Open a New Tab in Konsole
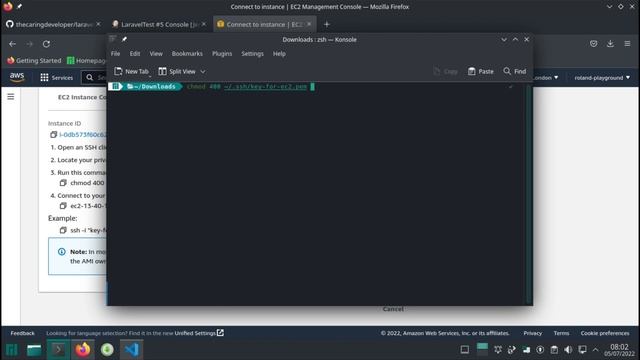The width and height of the screenshot is (640, 360). tap(131, 71)
